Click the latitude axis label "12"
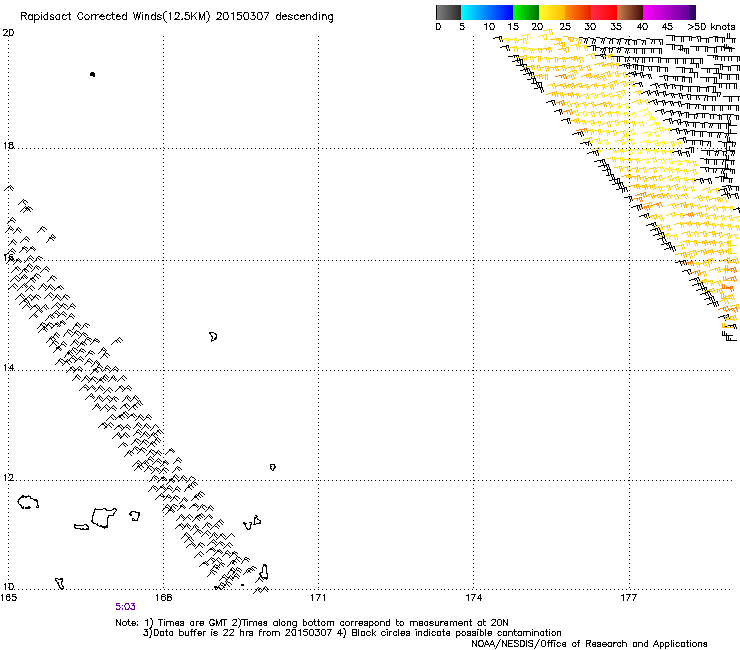740x650 pixels. [8, 478]
